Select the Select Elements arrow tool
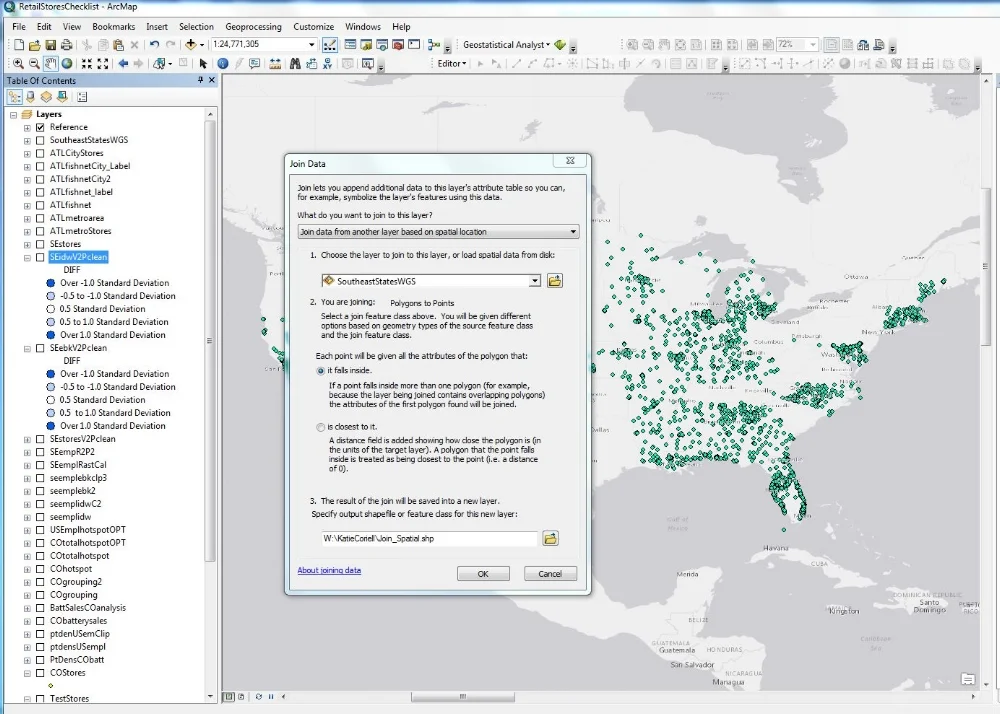The width and height of the screenshot is (1000, 714). point(203,64)
